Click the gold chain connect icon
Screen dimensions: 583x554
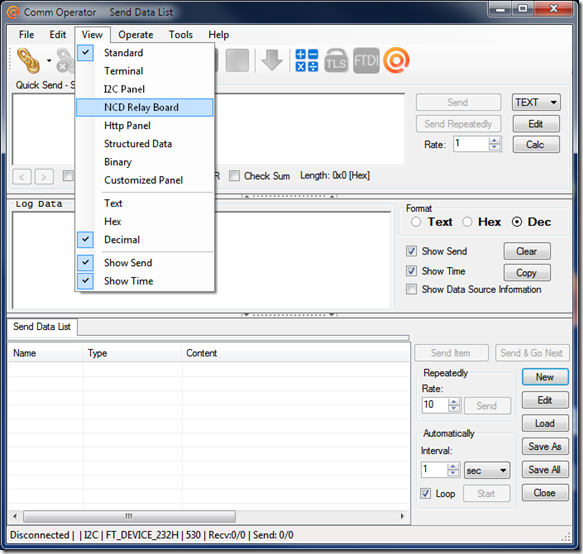(x=29, y=61)
